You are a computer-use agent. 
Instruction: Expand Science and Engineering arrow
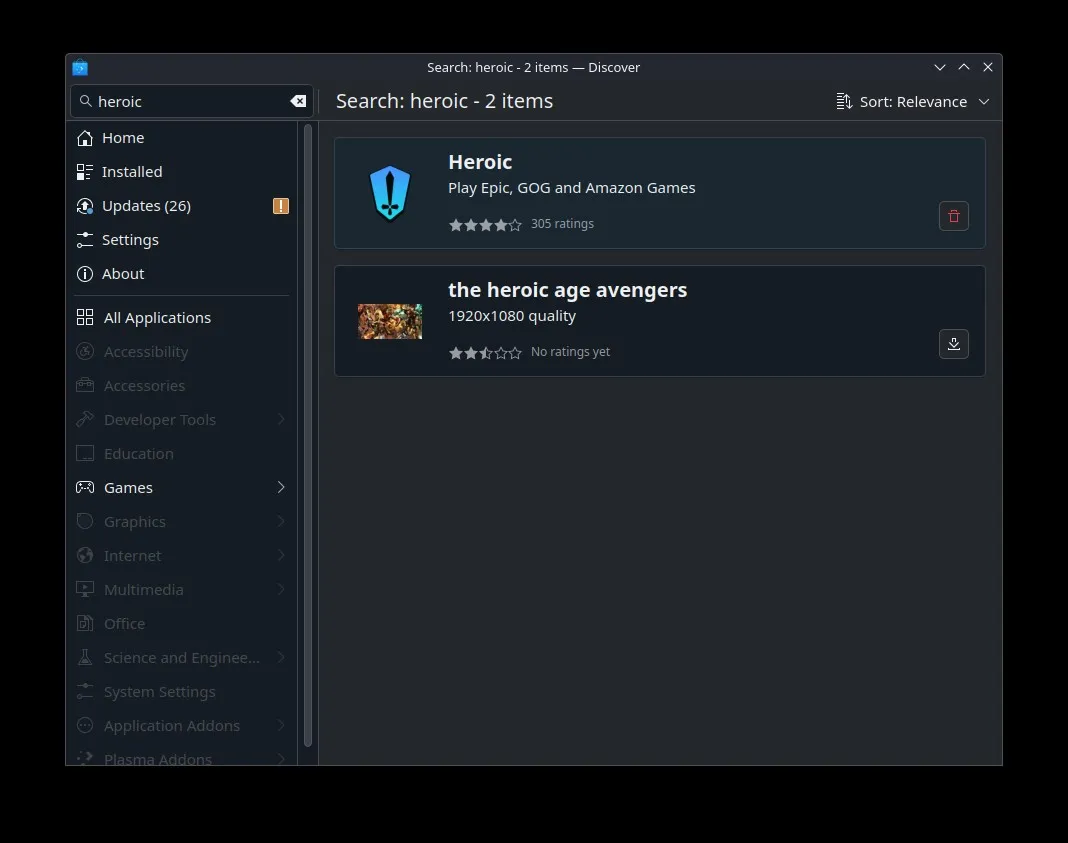[281, 658]
